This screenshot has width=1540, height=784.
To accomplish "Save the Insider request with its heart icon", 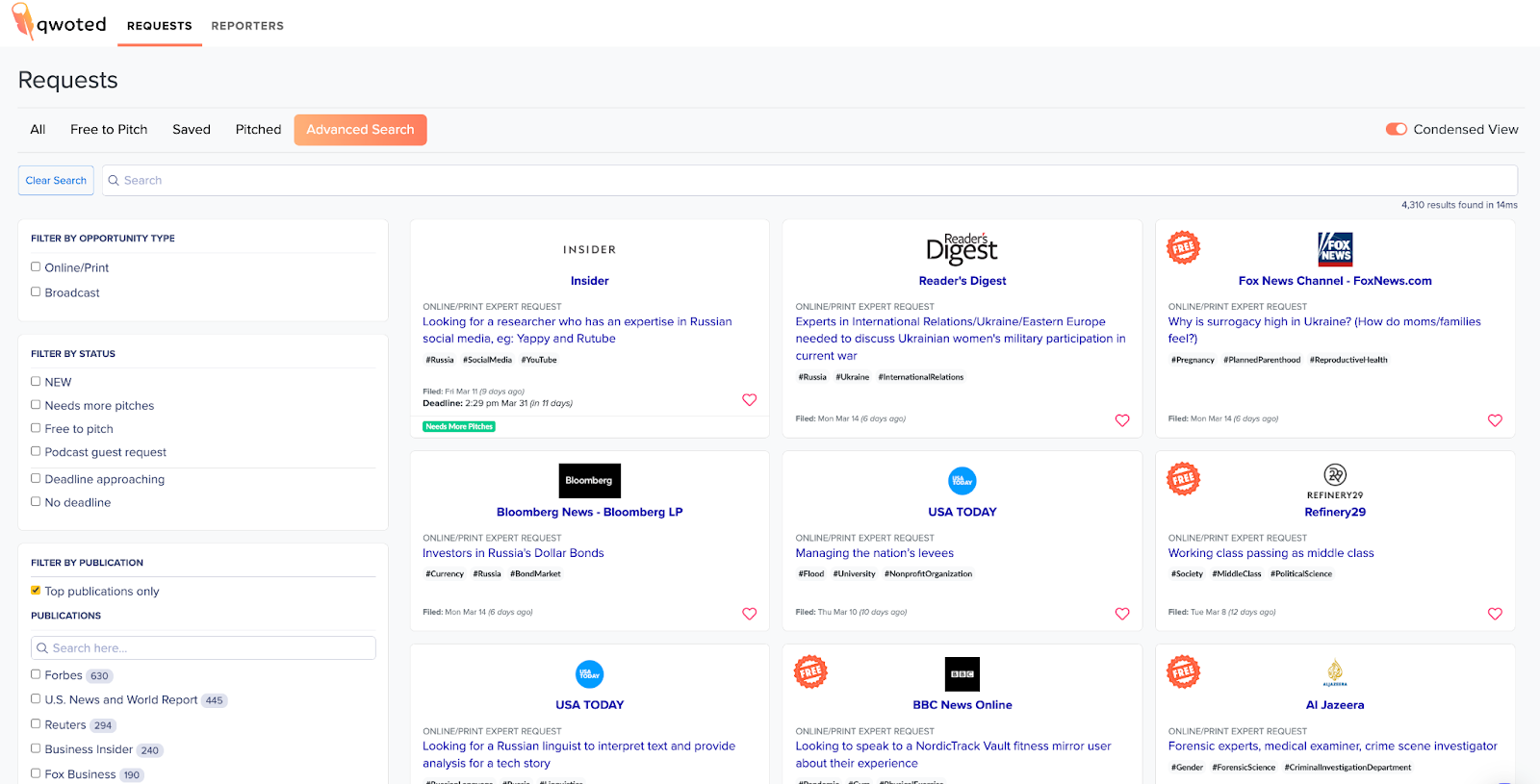I will (x=750, y=400).
